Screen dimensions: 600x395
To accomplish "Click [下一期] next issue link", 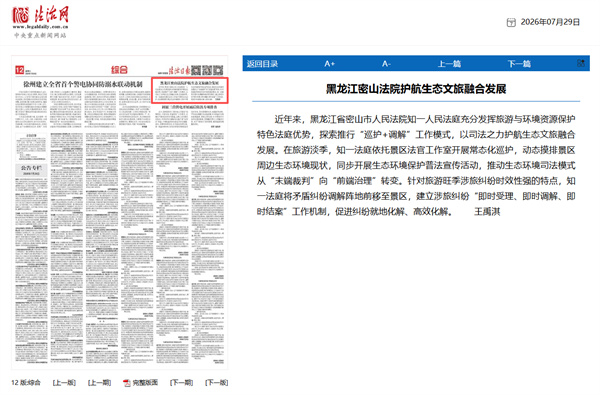I will pyautogui.click(x=181, y=383).
